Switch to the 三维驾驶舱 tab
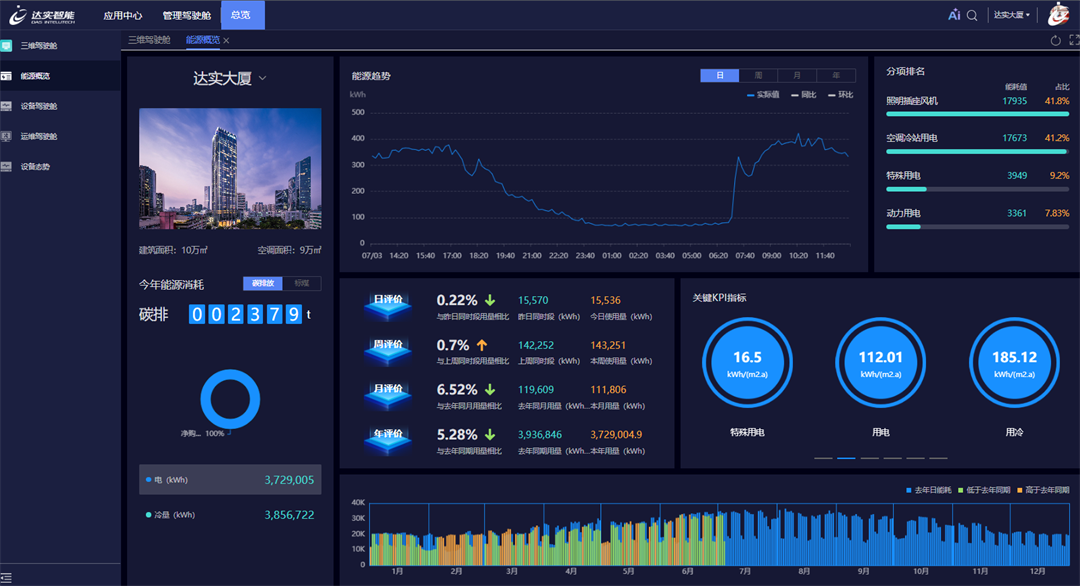 [148, 40]
